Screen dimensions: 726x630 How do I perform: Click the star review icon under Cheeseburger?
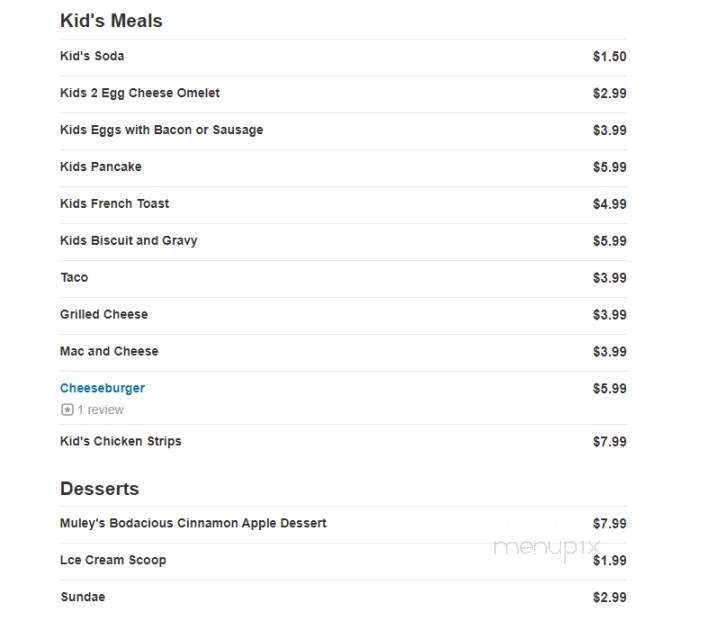pos(67,410)
